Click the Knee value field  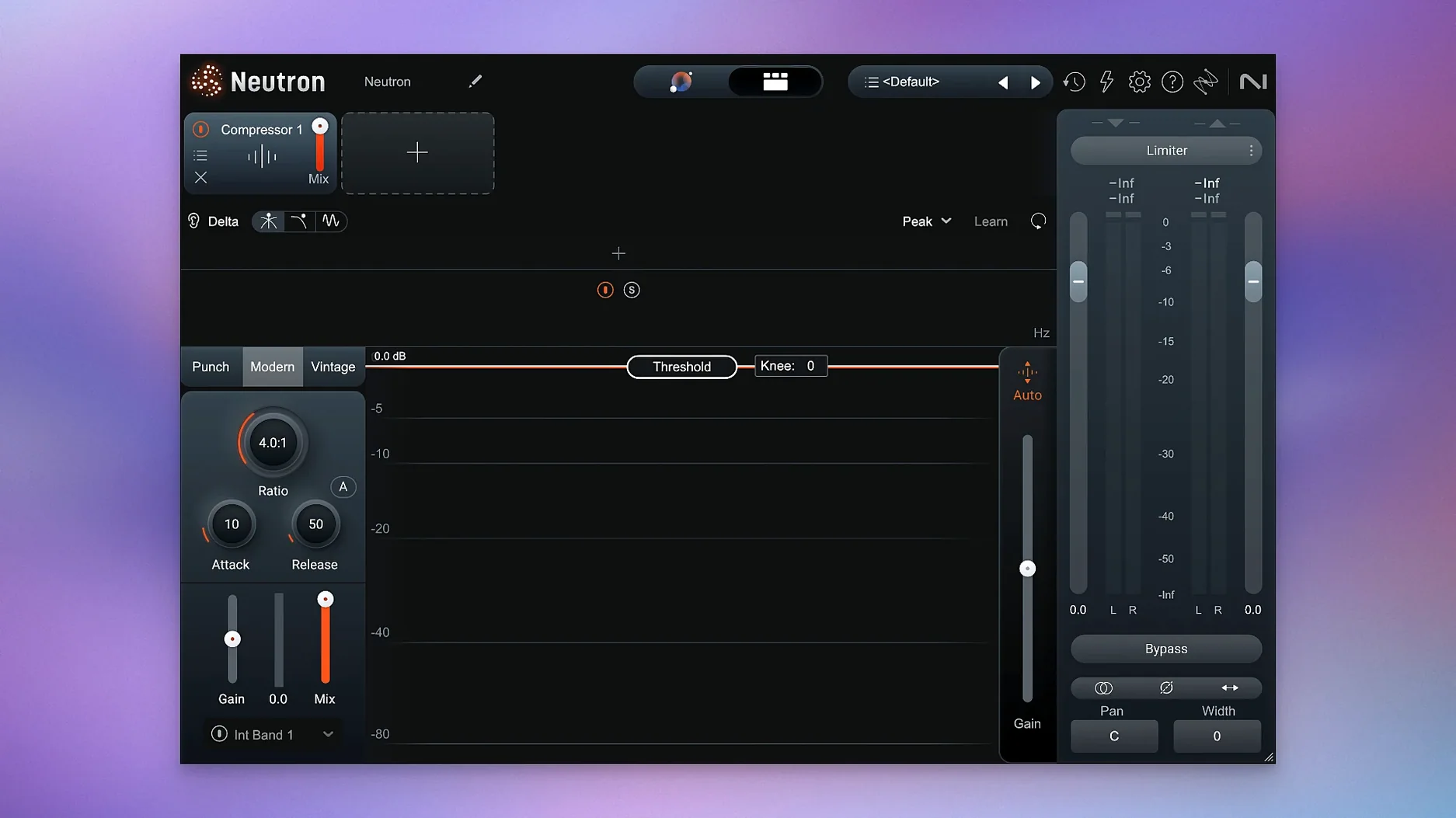pos(791,366)
